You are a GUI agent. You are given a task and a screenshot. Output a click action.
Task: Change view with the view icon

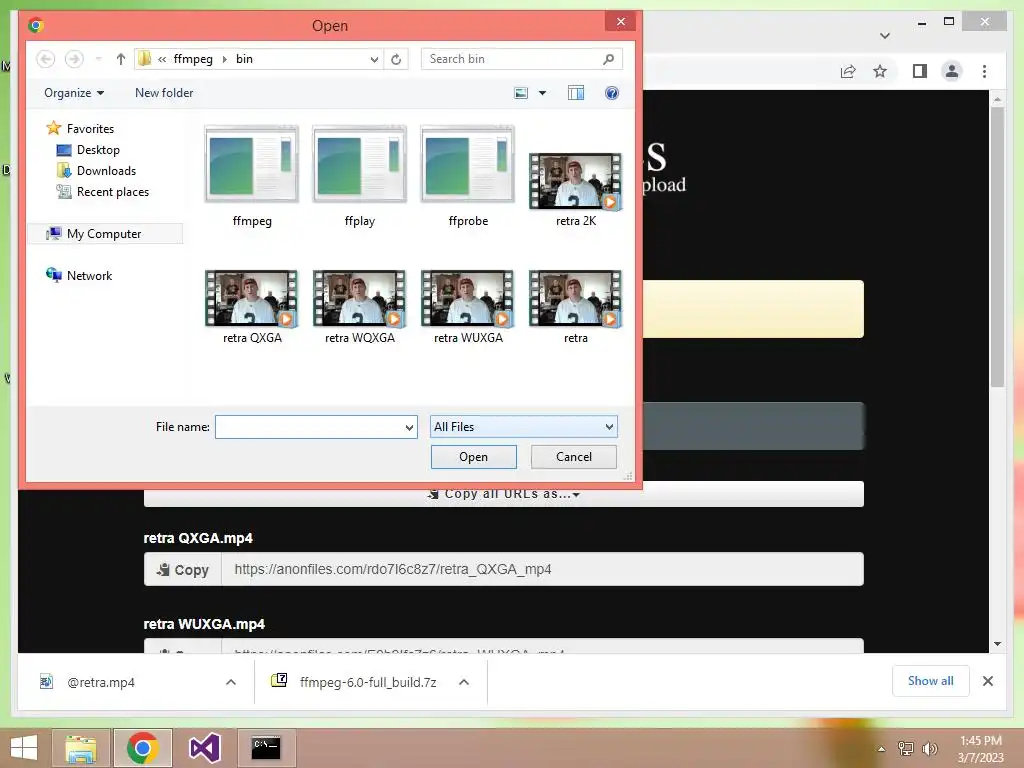coord(520,93)
